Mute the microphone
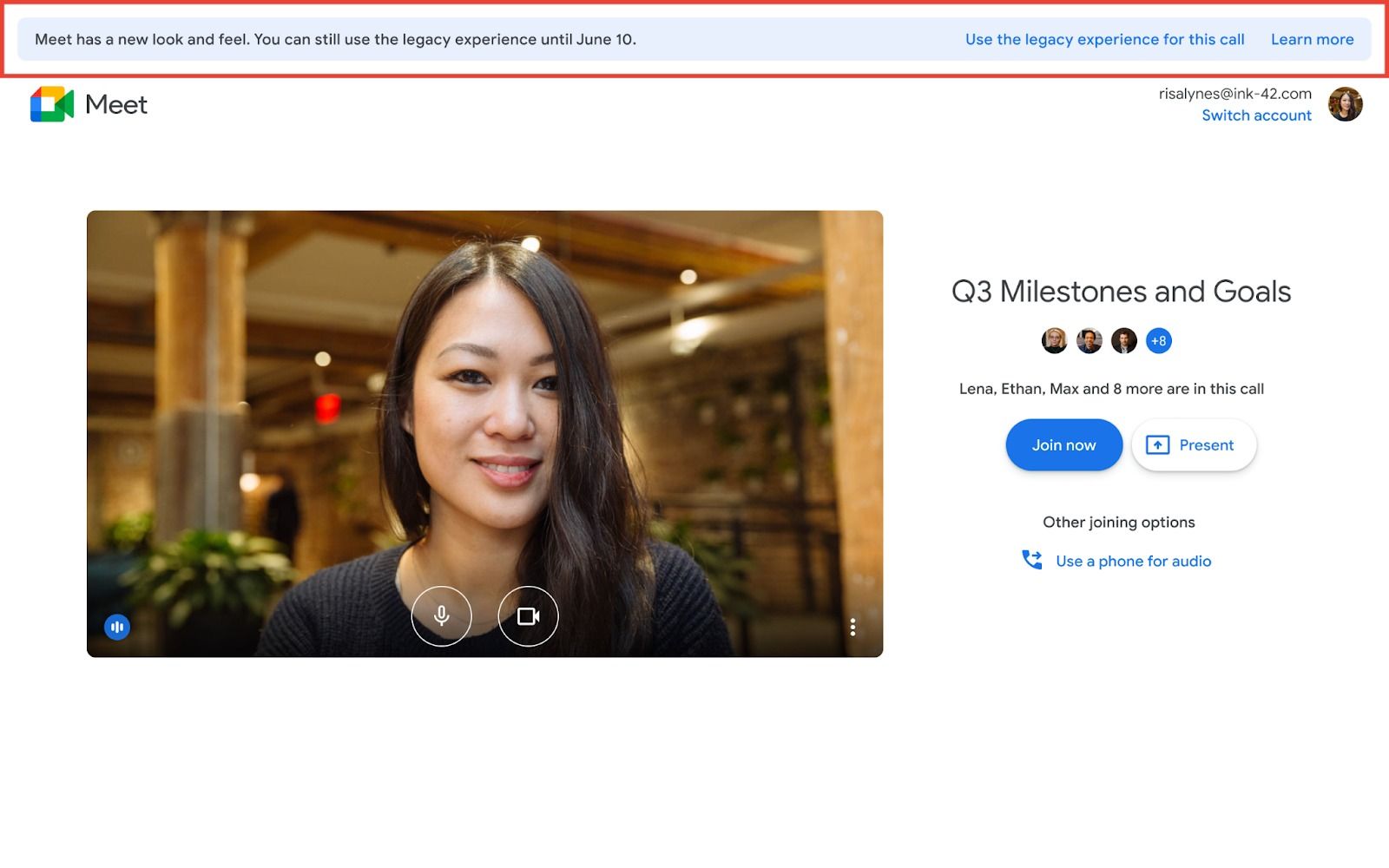 click(442, 616)
